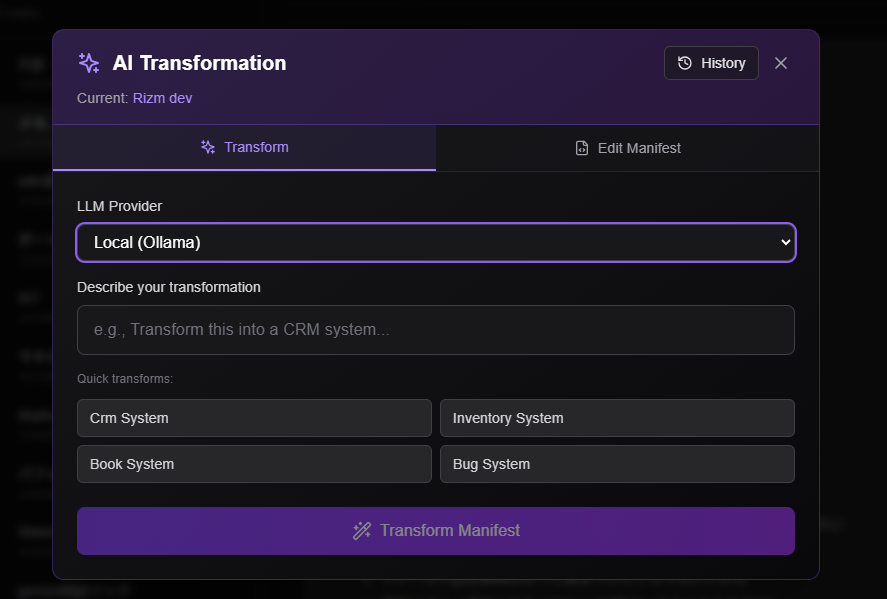Viewport: 887px width, 599px height.
Task: Click the sparkles icon beside AI Transformation title
Action: coord(89,63)
